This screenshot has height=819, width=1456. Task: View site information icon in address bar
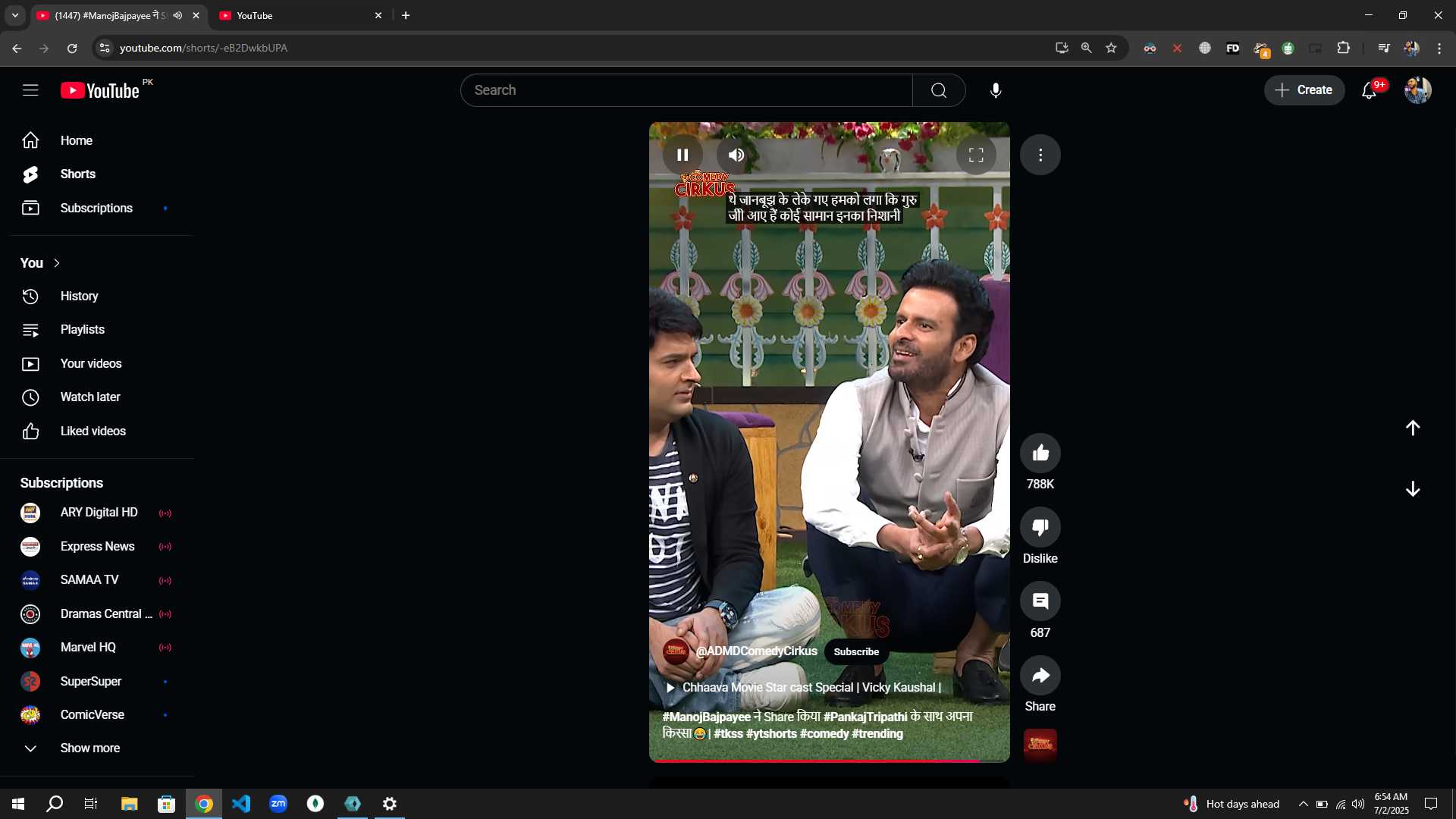(x=105, y=48)
